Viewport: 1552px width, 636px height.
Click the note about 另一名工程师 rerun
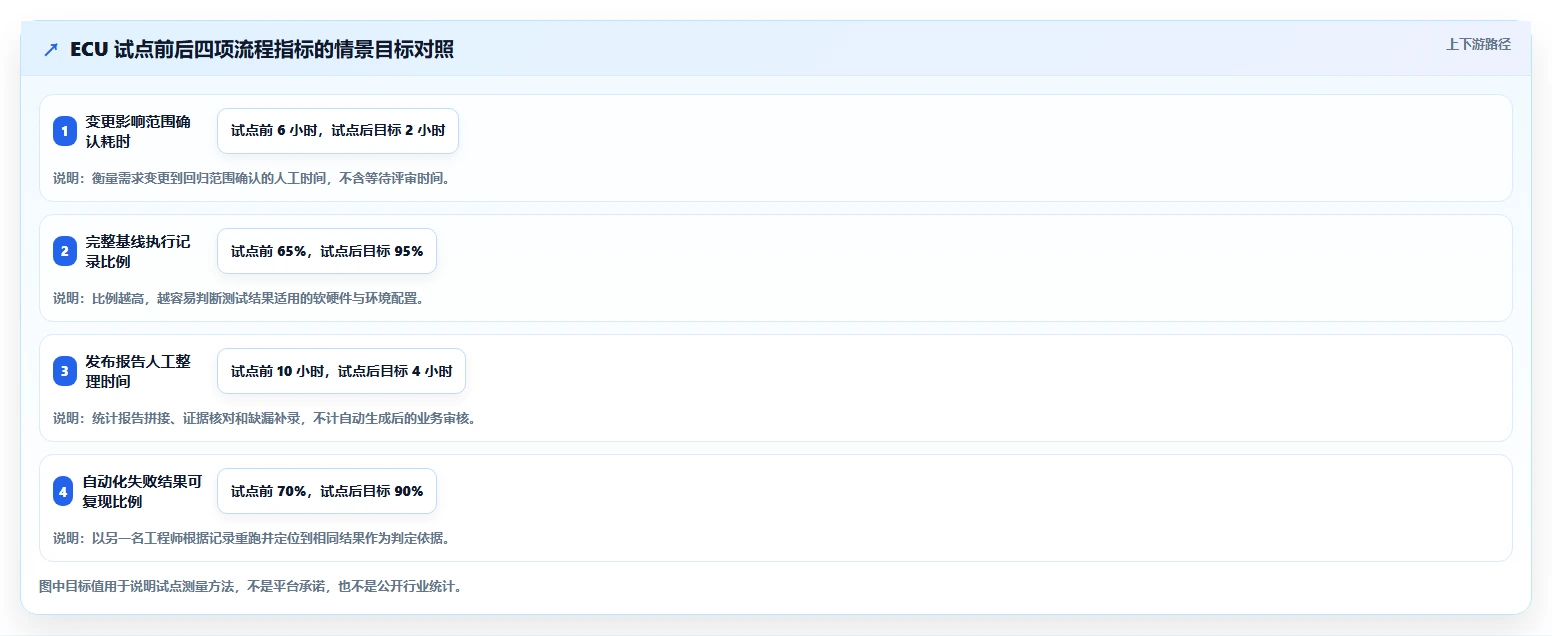point(251,538)
